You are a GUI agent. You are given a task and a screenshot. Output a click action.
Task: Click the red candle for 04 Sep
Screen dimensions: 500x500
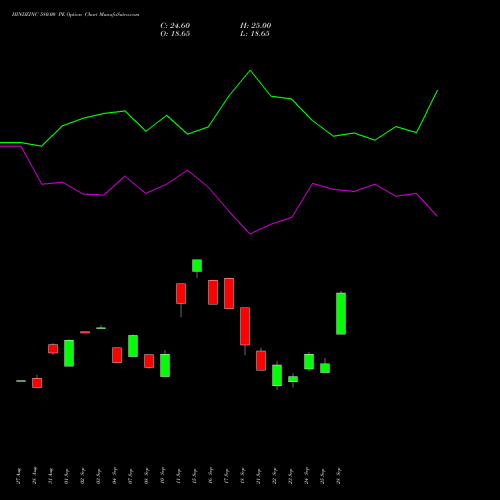tap(117, 355)
